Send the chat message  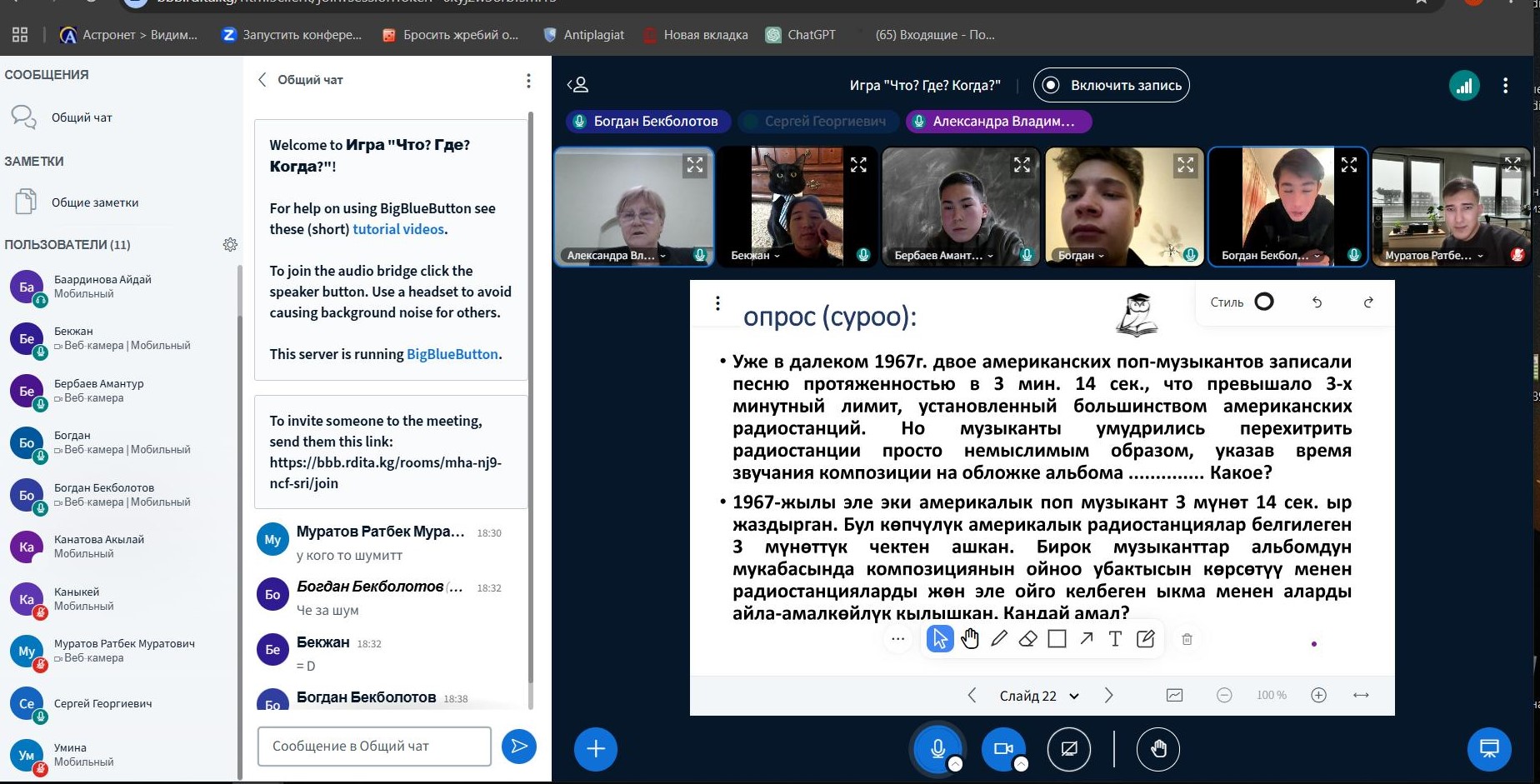click(518, 746)
